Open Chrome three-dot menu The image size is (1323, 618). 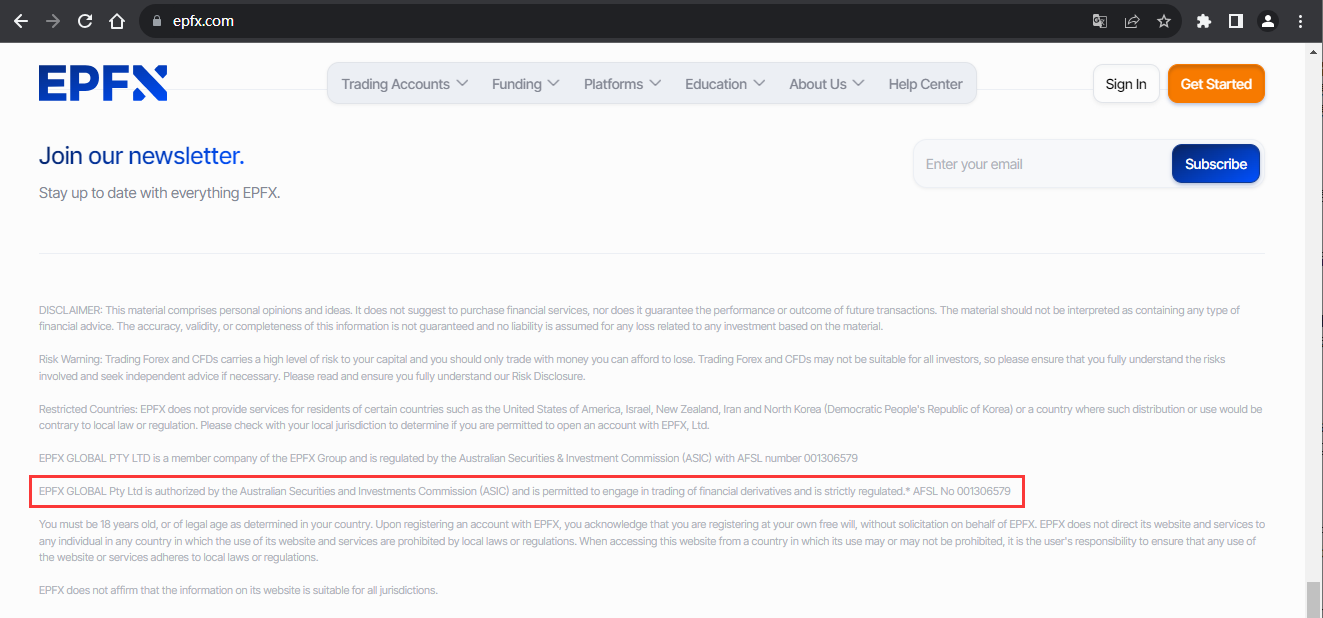[x=1300, y=20]
